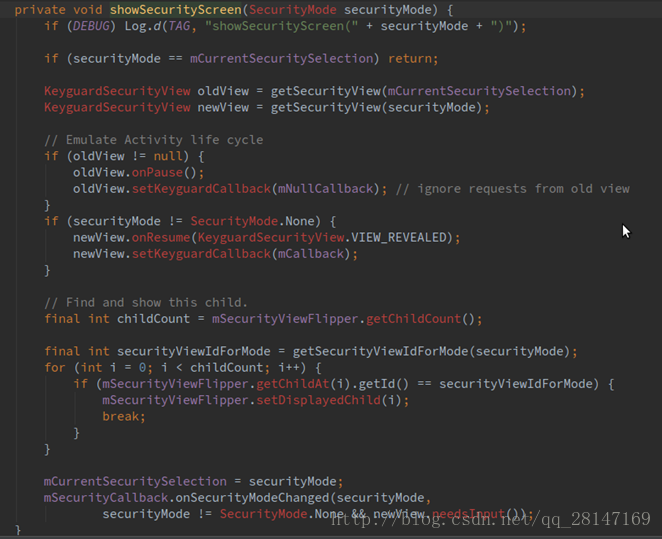Click the 'return' keyword
Screen dimensions: 662x539
pos(410,59)
